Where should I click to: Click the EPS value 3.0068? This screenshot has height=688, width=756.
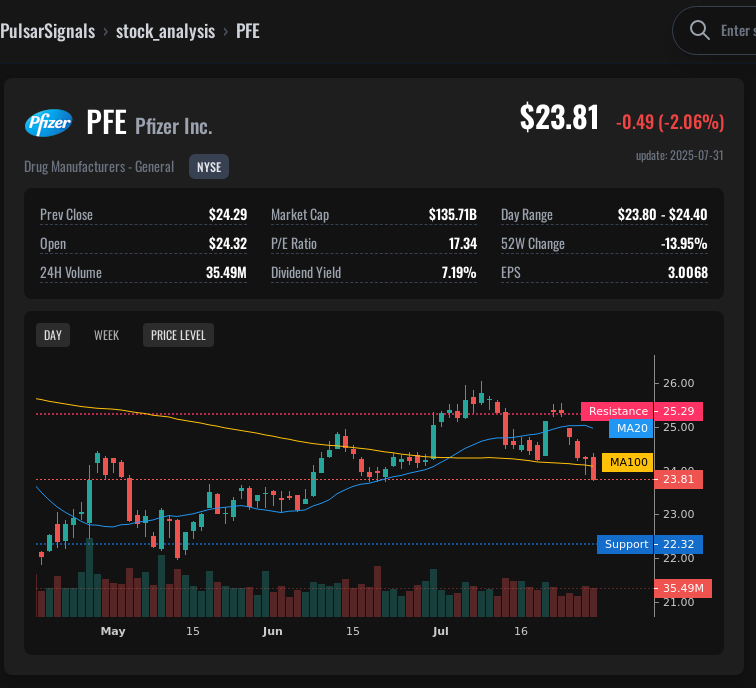(x=688, y=272)
